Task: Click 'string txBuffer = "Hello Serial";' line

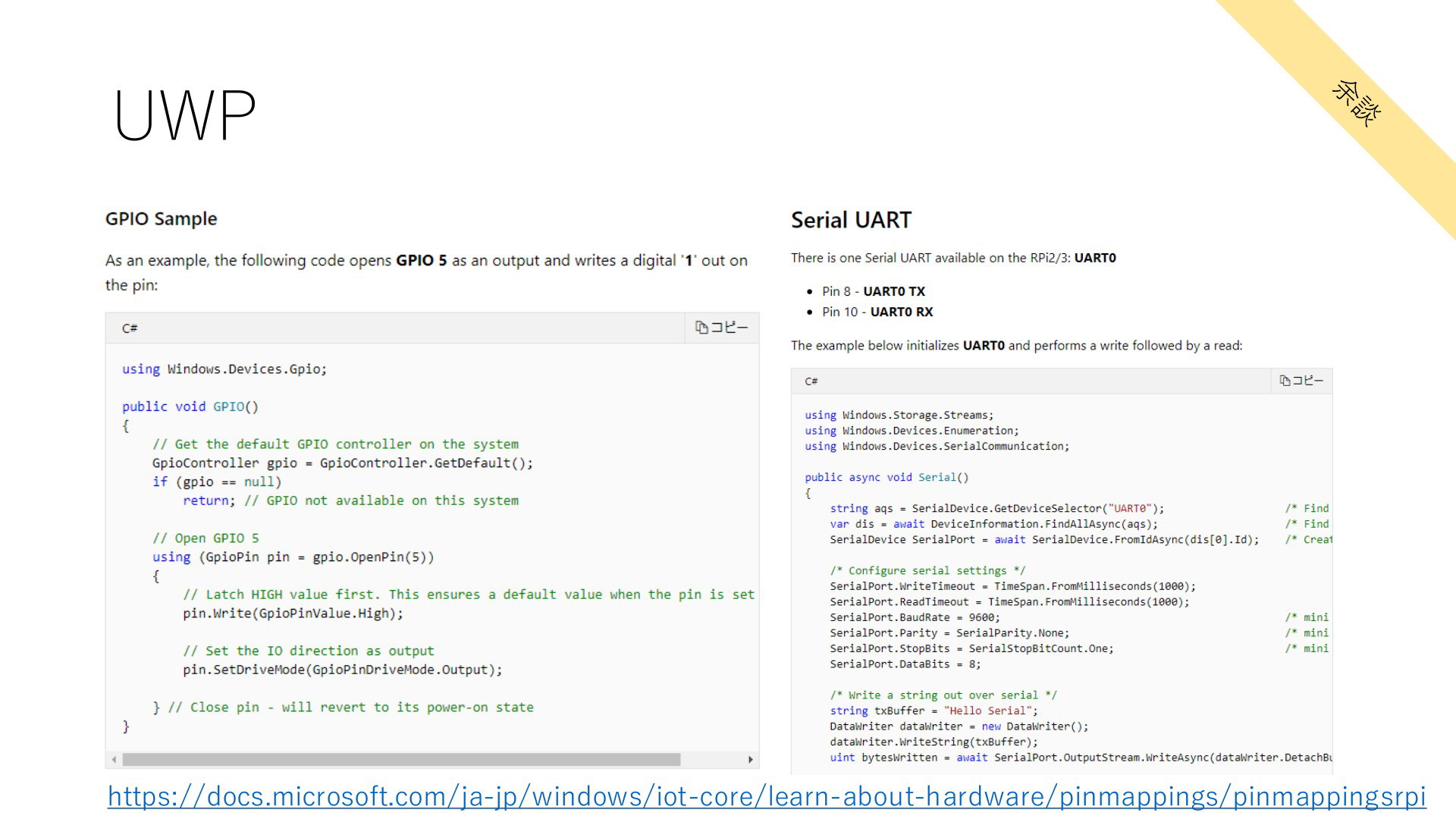Action: pos(934,711)
